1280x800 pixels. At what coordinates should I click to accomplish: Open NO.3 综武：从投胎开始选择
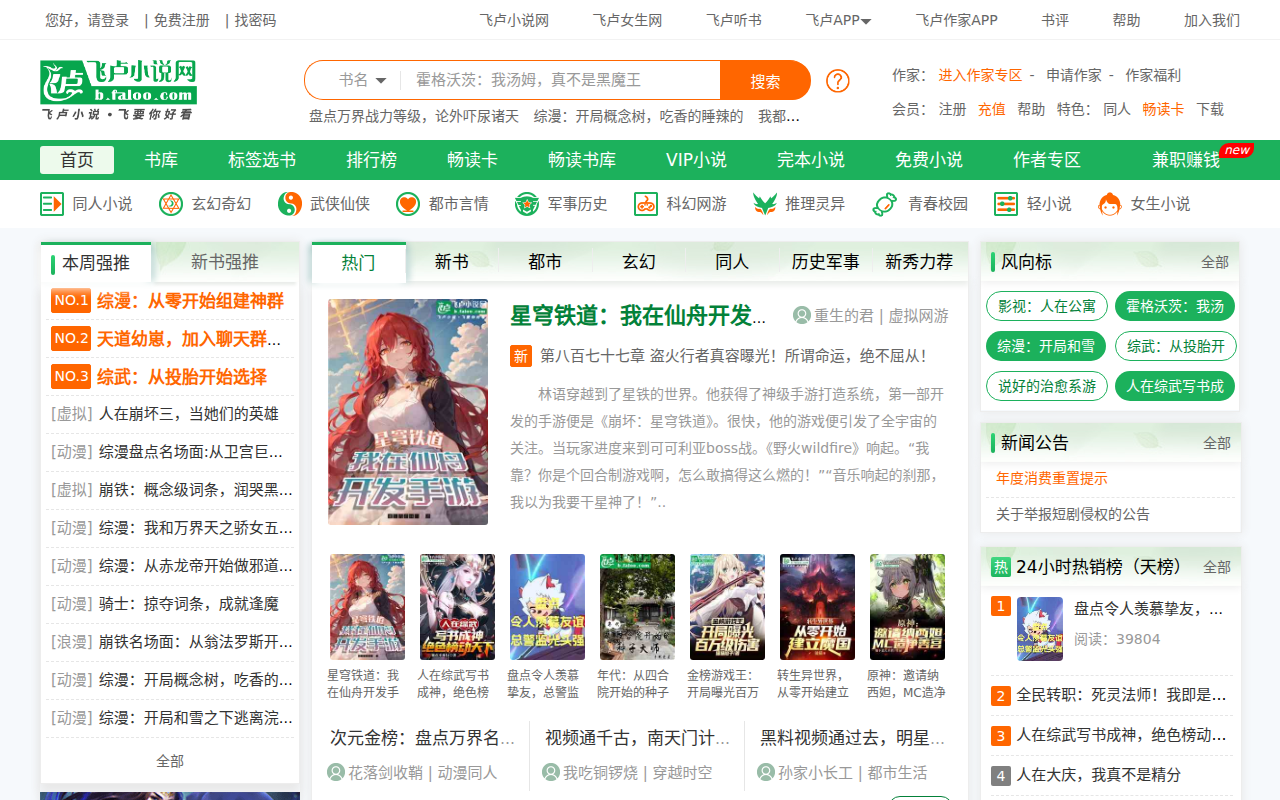[x=183, y=377]
